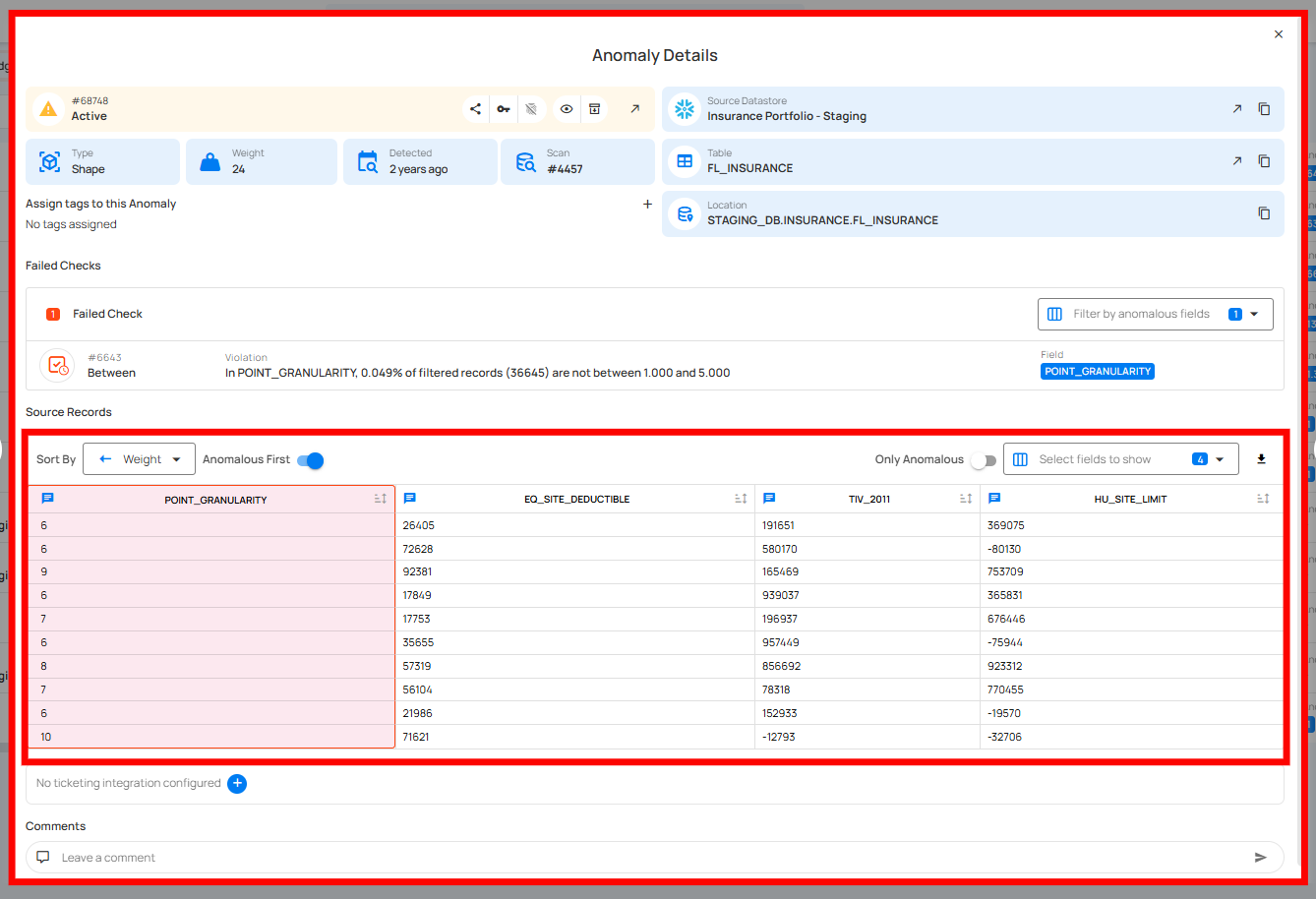1316x899 pixels.
Task: Copy the Source Datastore name
Action: [1264, 109]
